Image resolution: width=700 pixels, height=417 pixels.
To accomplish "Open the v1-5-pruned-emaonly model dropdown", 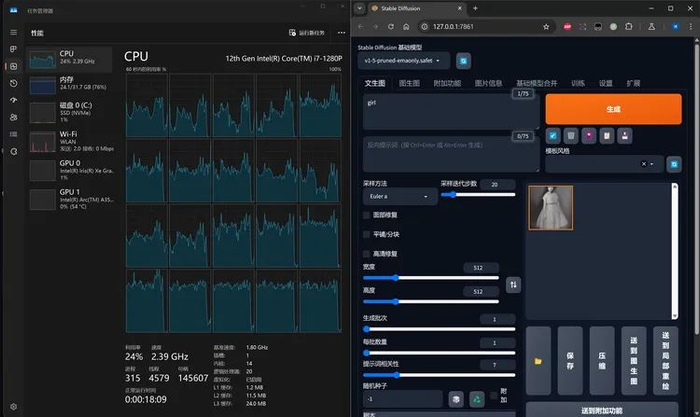I will click(x=402, y=62).
